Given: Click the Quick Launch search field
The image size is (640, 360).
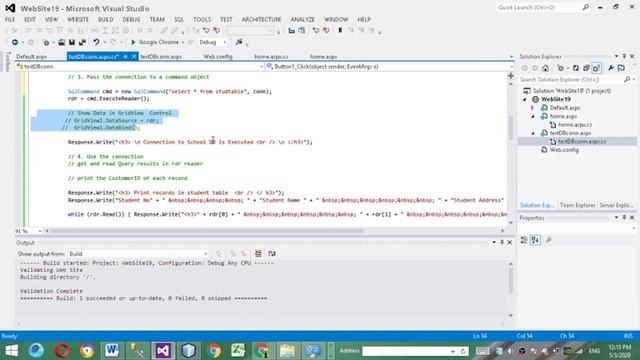Looking at the screenshot, I should (538, 7).
